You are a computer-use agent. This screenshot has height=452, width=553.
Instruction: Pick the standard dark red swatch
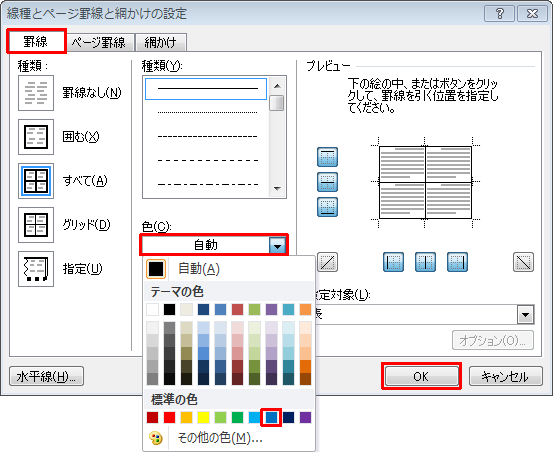click(152, 418)
